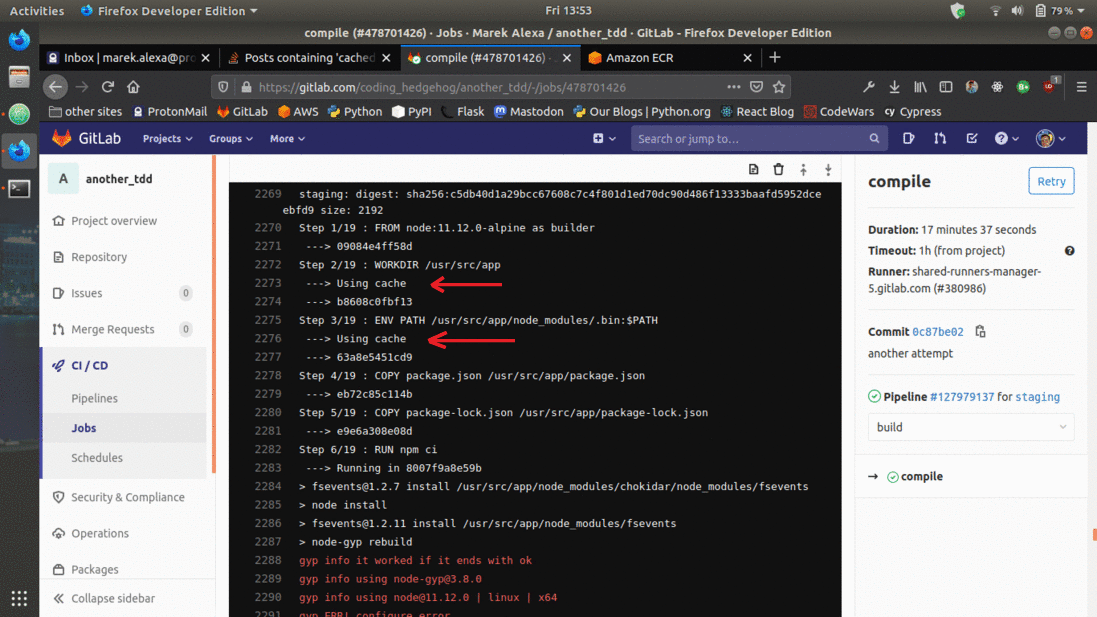The height and width of the screenshot is (617, 1097).
Task: Save page to Pocket icon
Action: 756,87
